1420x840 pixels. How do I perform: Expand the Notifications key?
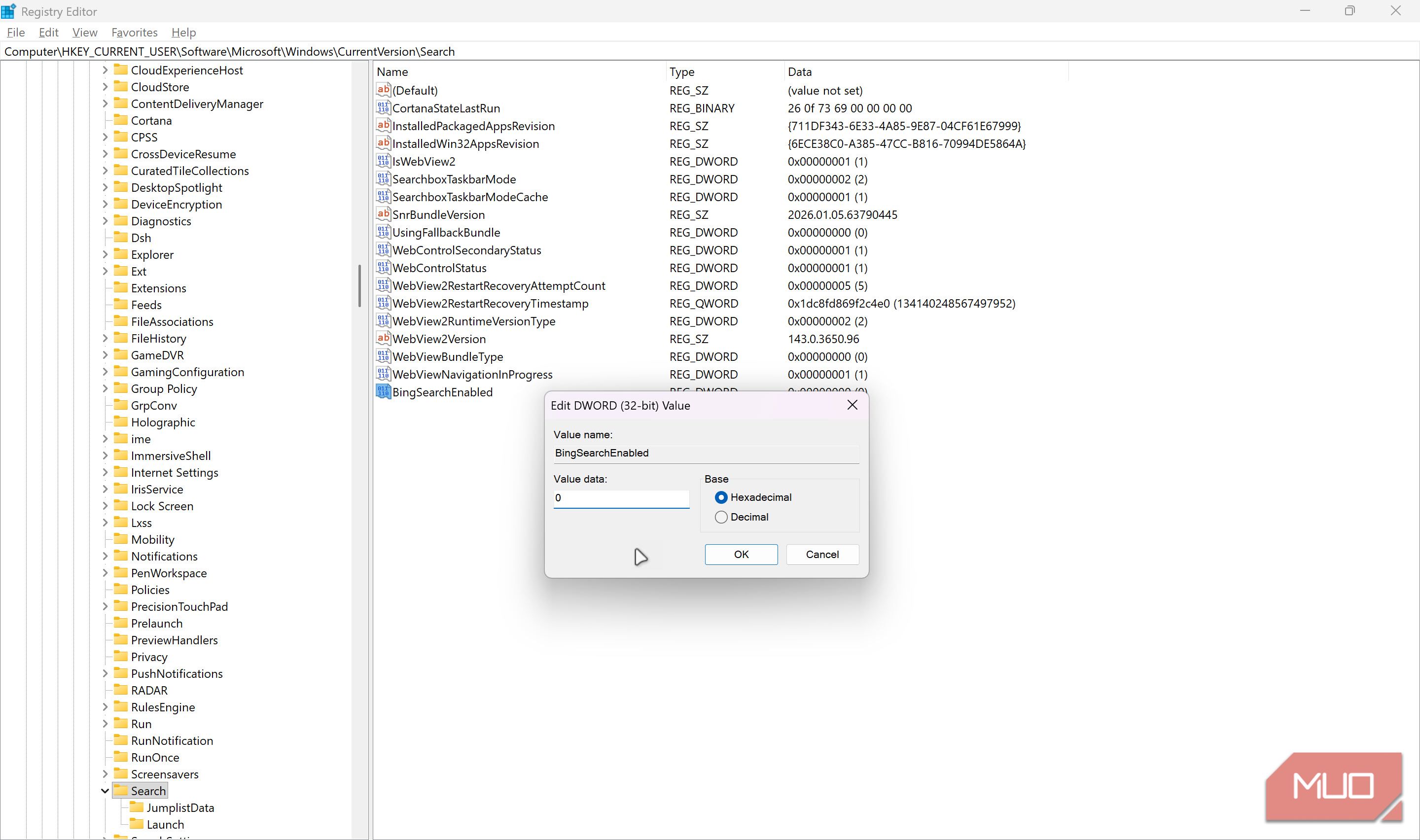(x=105, y=556)
